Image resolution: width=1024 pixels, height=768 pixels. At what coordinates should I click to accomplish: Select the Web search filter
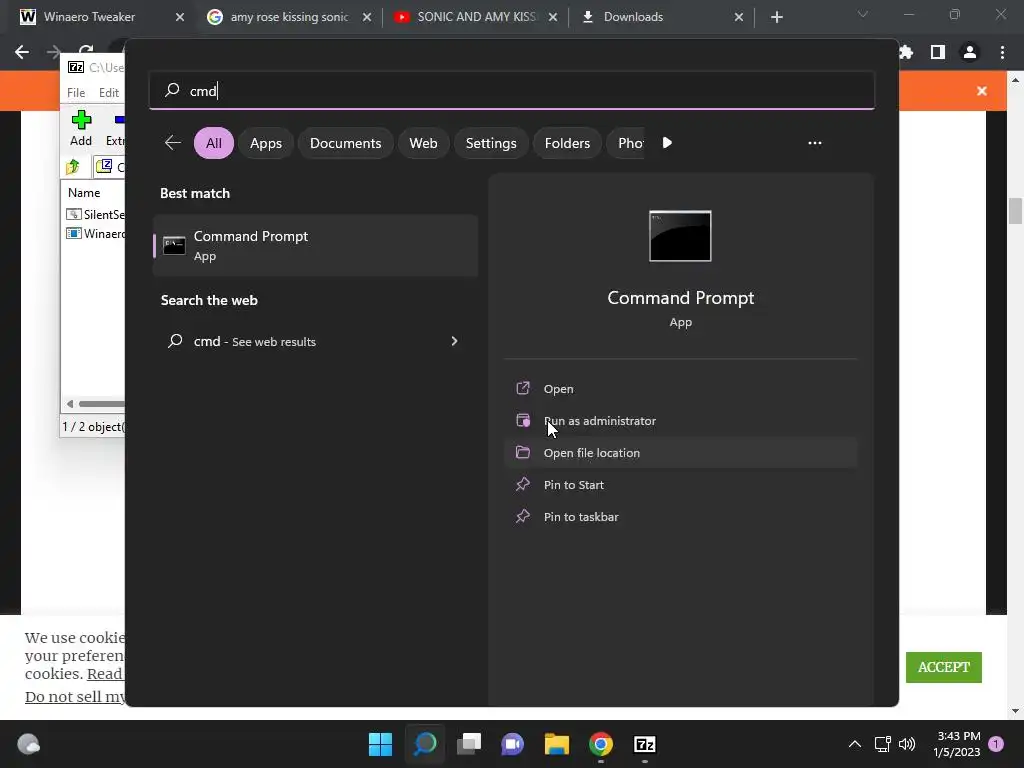pyautogui.click(x=423, y=143)
